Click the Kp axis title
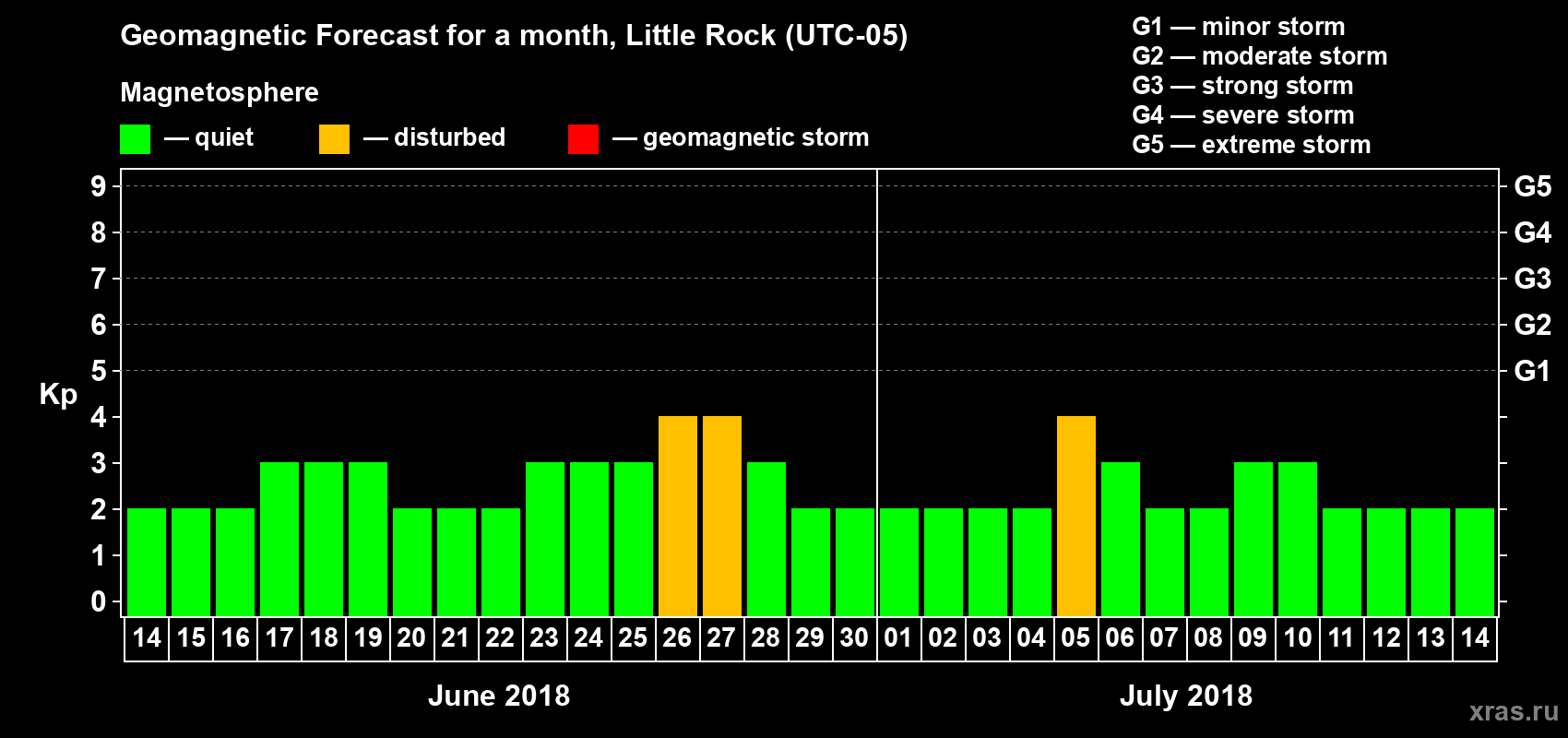Viewport: 1568px width, 738px height. (x=58, y=395)
